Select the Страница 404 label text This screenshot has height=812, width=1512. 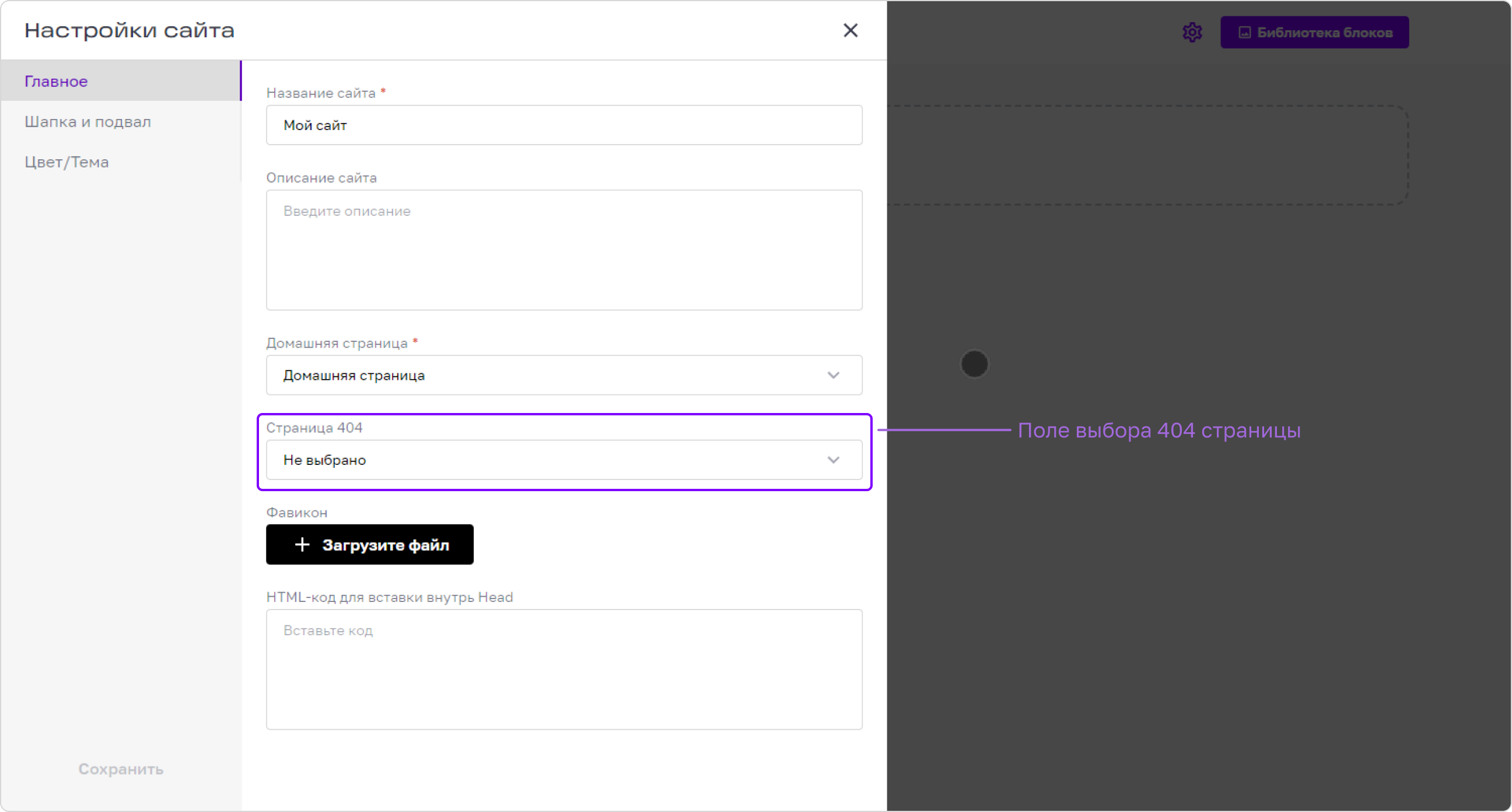click(x=314, y=428)
